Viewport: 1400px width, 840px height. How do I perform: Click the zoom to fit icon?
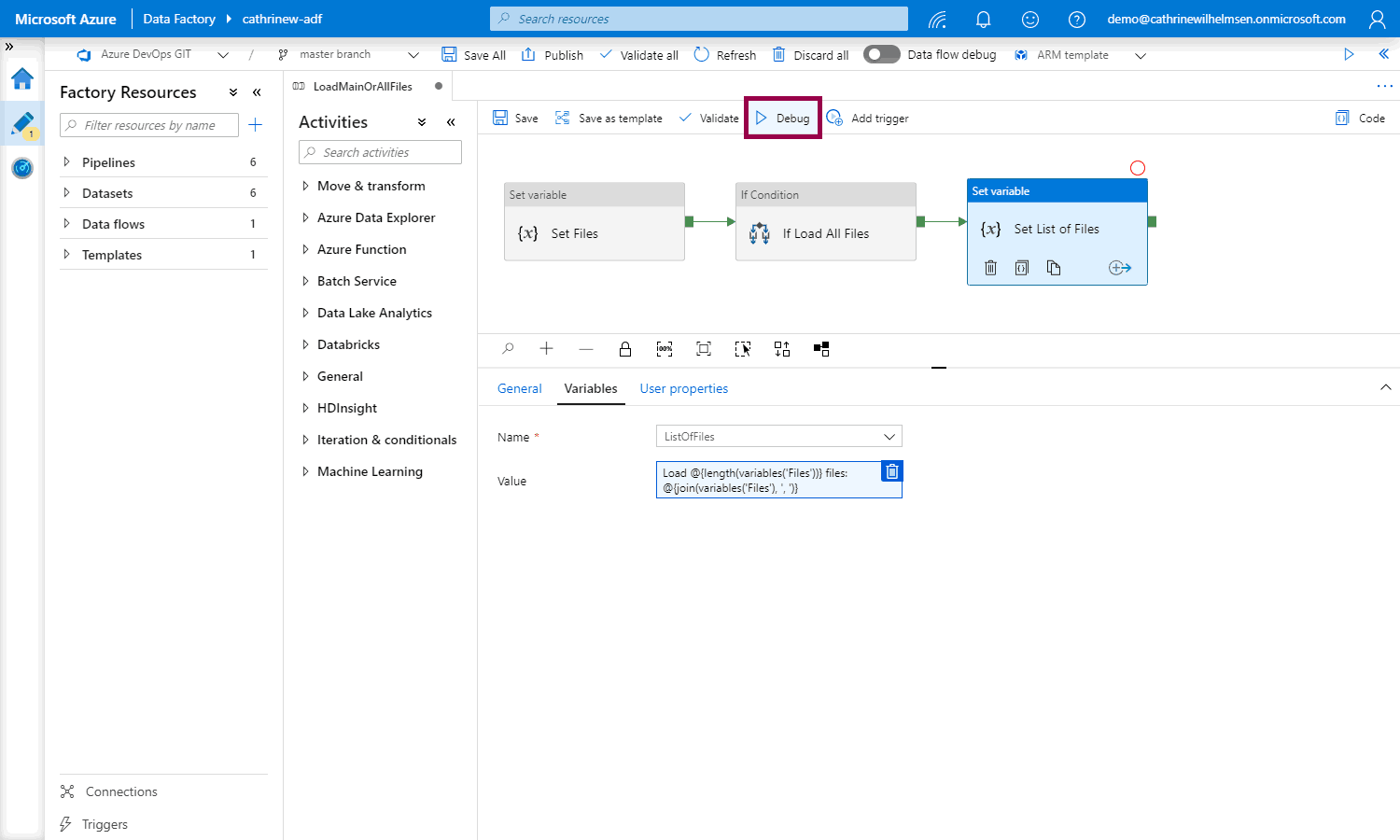click(x=704, y=349)
